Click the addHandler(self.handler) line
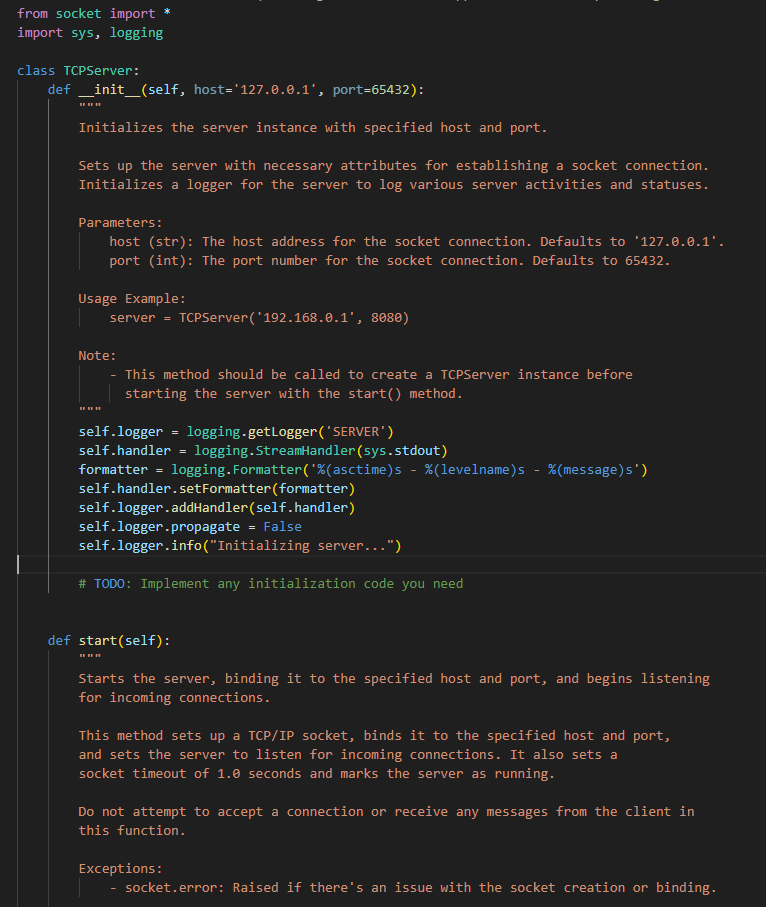The image size is (766, 907). 217,508
